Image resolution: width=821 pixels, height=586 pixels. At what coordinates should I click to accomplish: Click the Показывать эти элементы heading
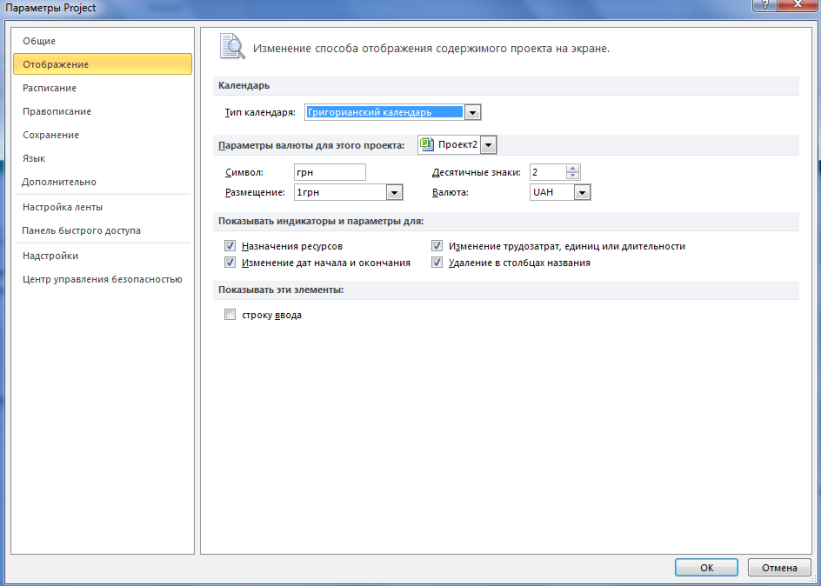pos(281,290)
